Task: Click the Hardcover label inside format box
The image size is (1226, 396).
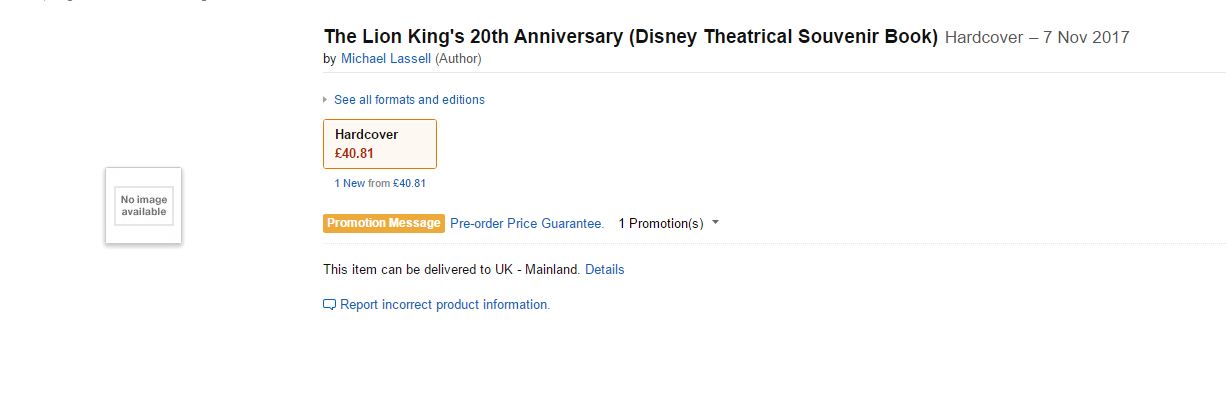Action: [x=366, y=135]
